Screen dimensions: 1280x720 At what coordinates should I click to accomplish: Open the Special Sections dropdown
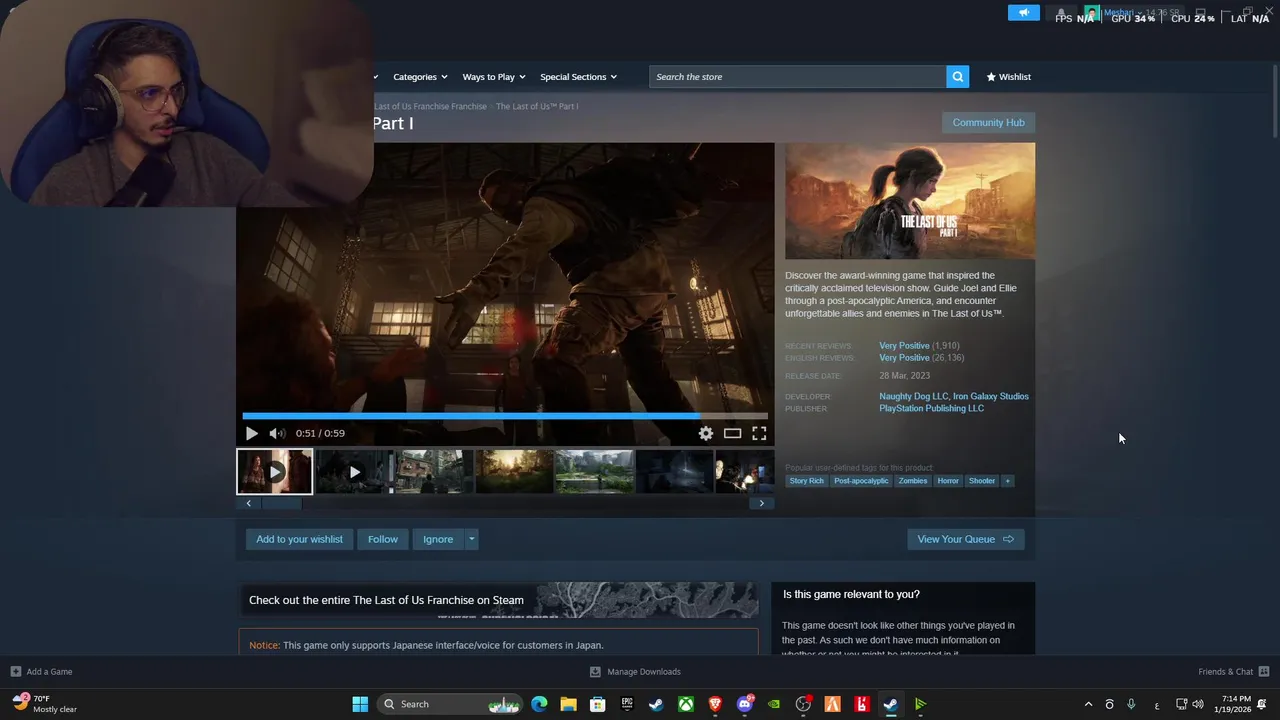(578, 77)
